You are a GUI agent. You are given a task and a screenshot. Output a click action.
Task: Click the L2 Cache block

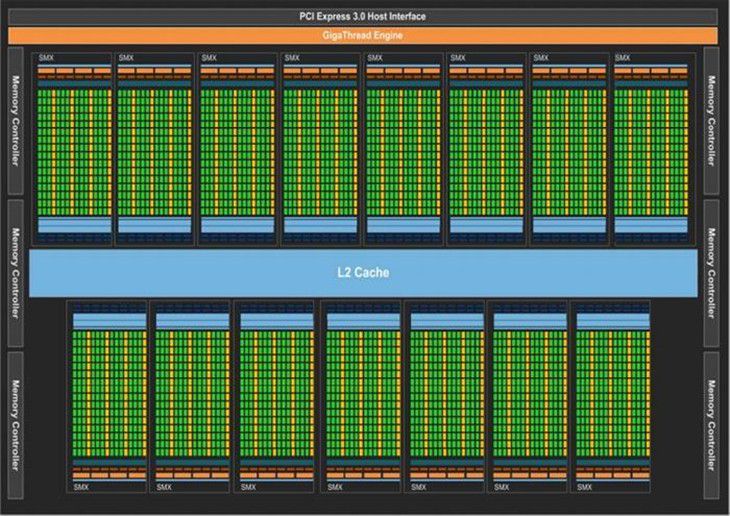[x=363, y=273]
